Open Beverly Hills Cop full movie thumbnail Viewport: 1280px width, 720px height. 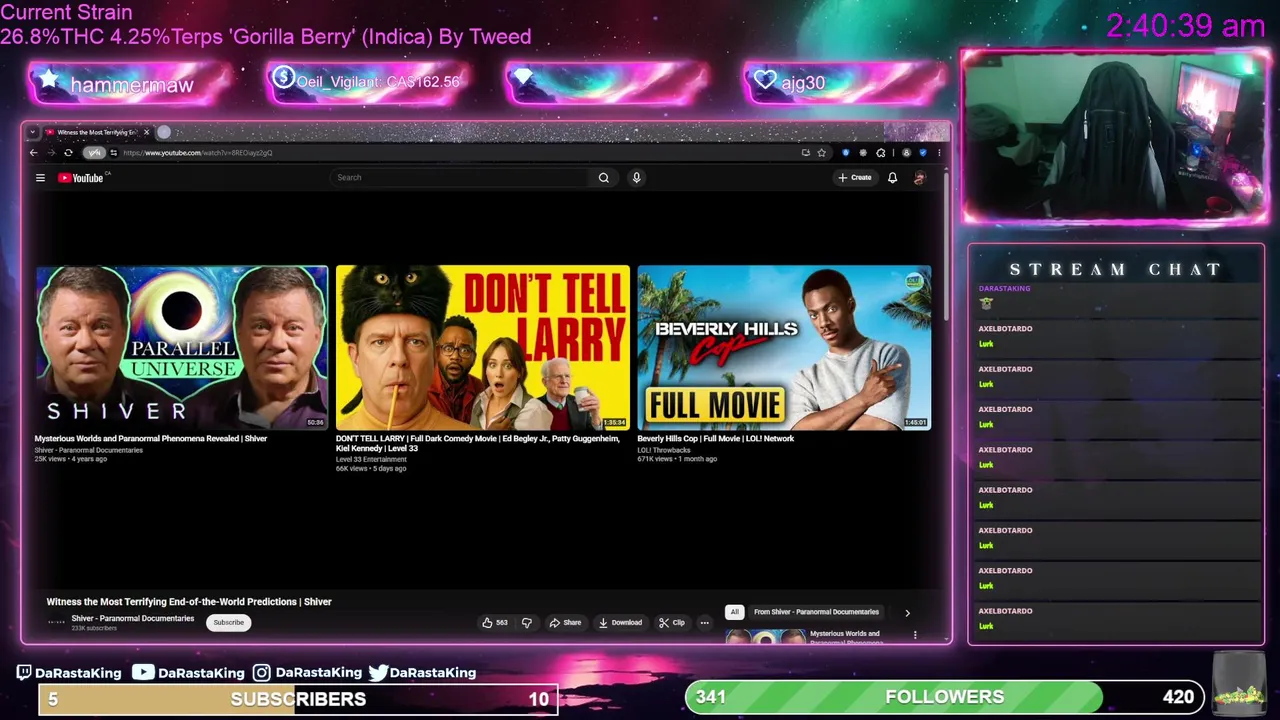784,347
